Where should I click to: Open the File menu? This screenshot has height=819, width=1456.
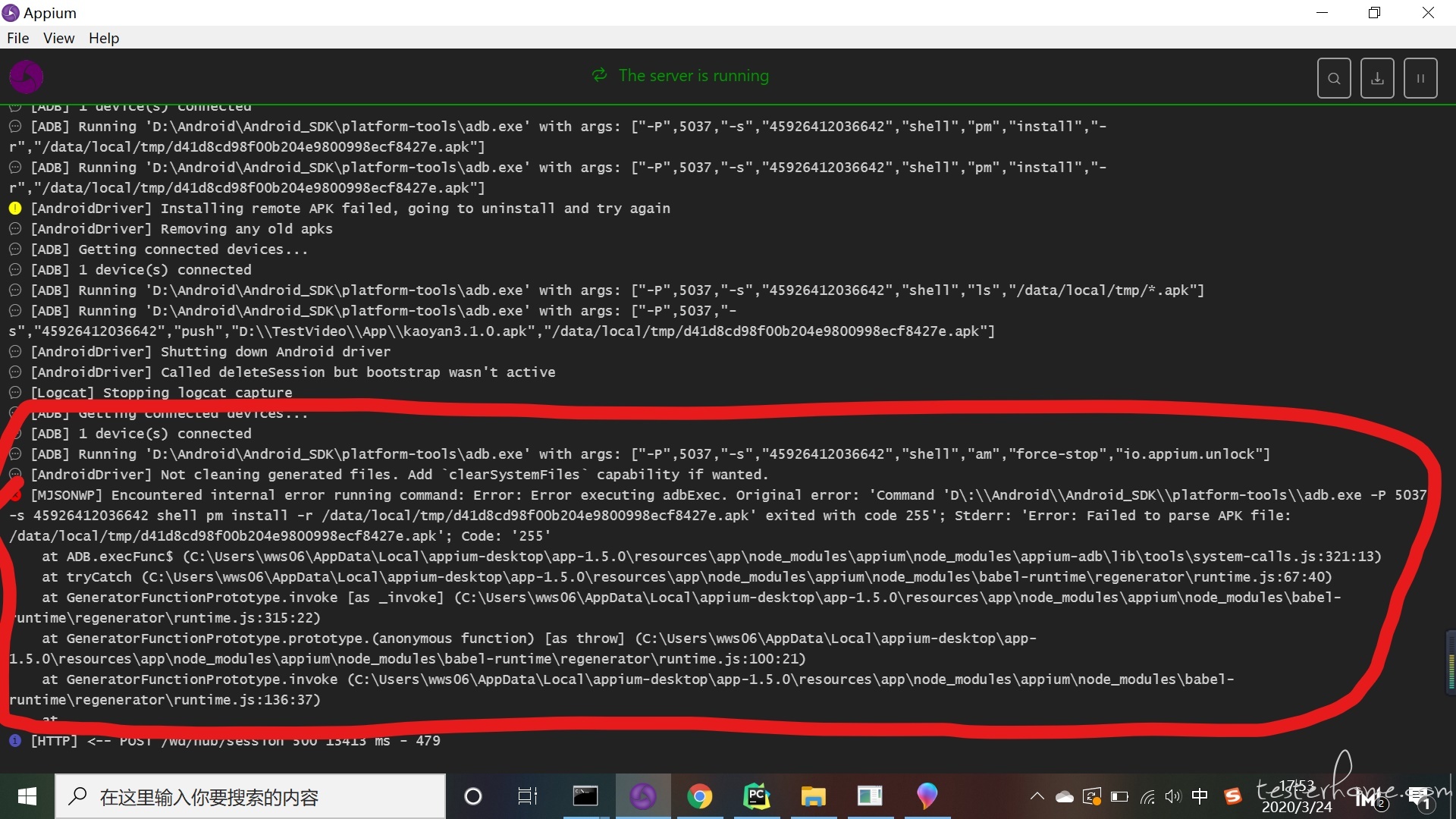17,38
